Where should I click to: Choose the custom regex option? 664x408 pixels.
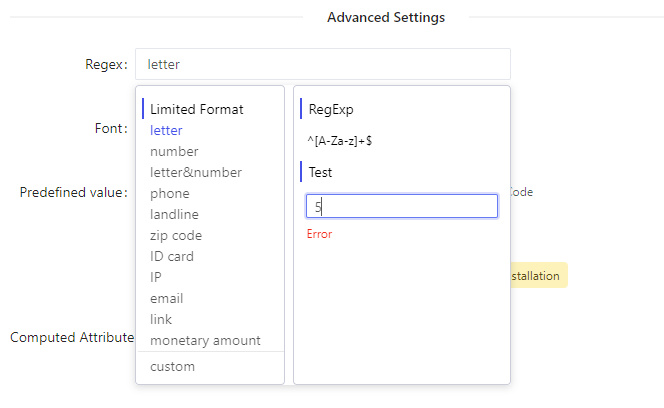[x=172, y=366]
